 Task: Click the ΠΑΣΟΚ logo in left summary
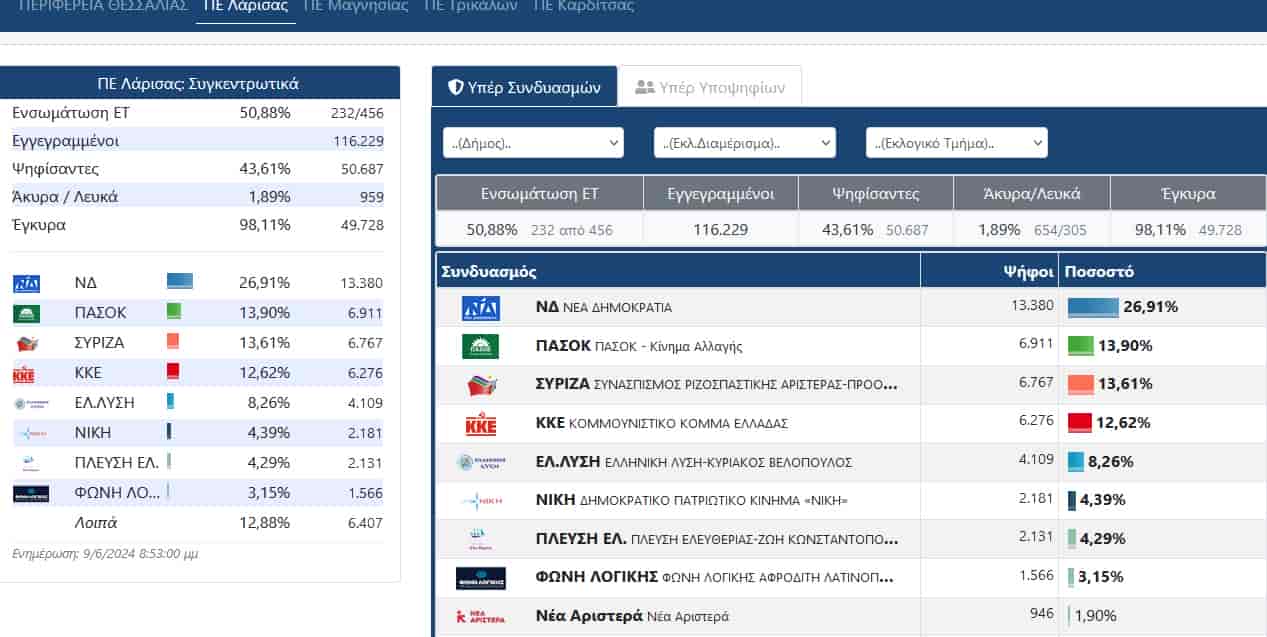(x=26, y=314)
